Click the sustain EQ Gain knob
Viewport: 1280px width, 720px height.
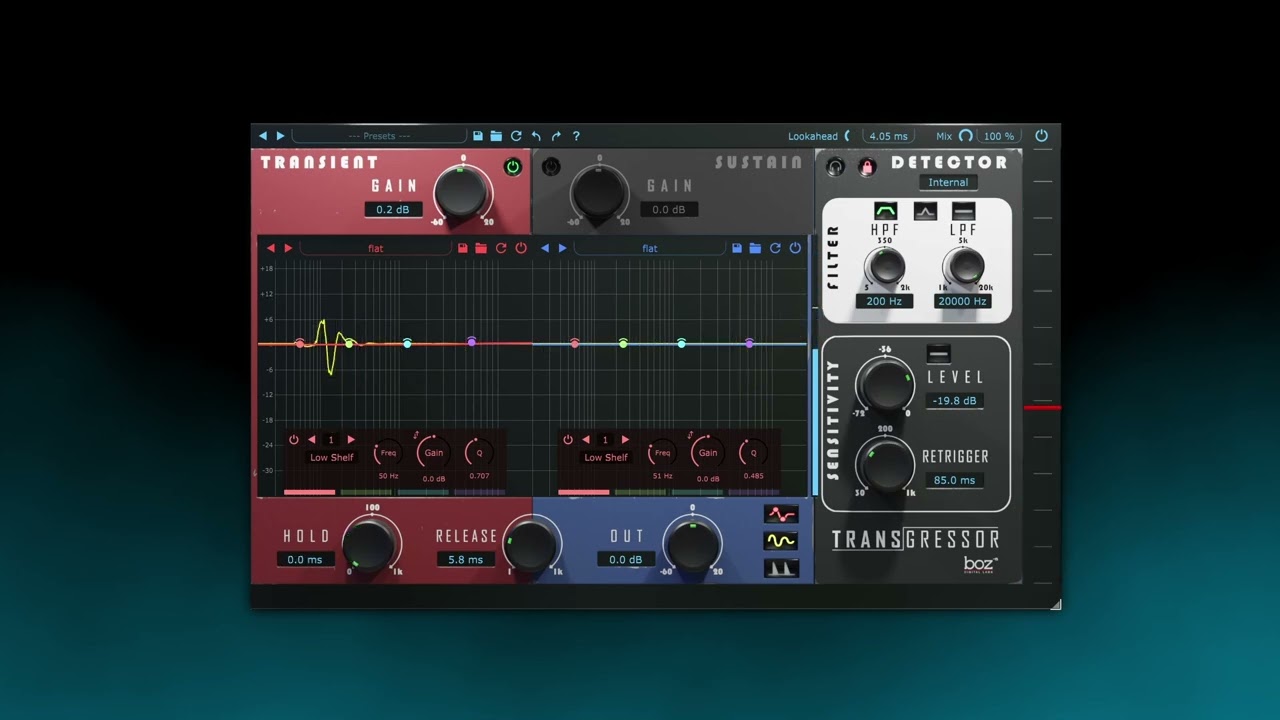[708, 452]
